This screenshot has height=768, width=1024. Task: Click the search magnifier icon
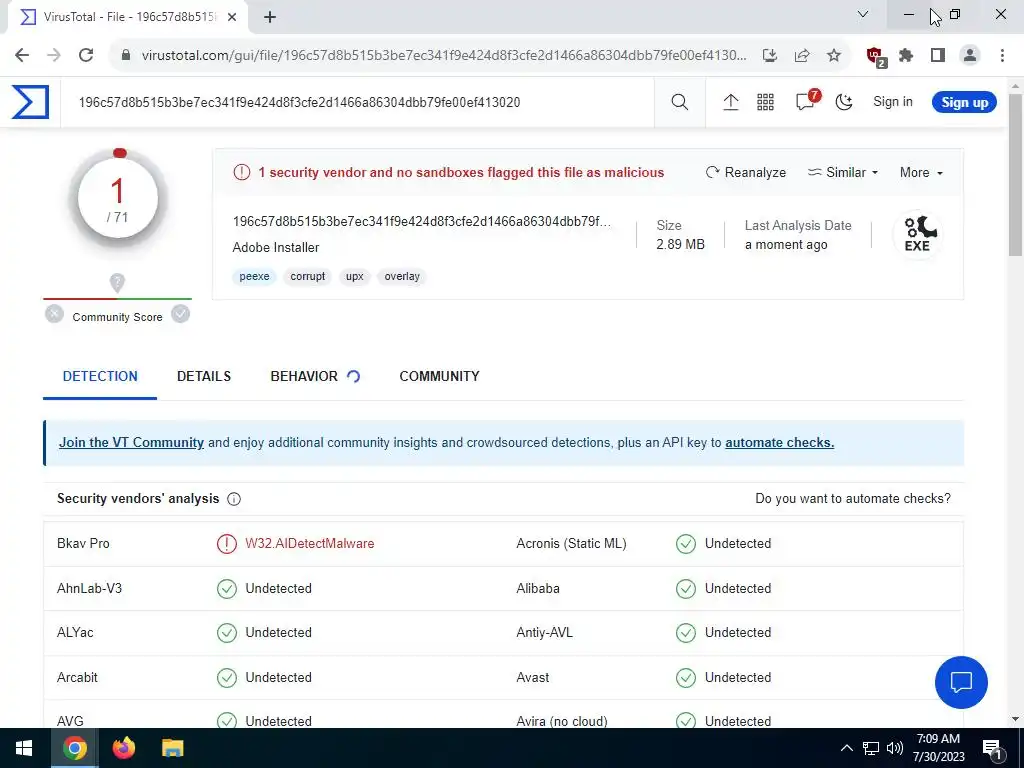(679, 102)
